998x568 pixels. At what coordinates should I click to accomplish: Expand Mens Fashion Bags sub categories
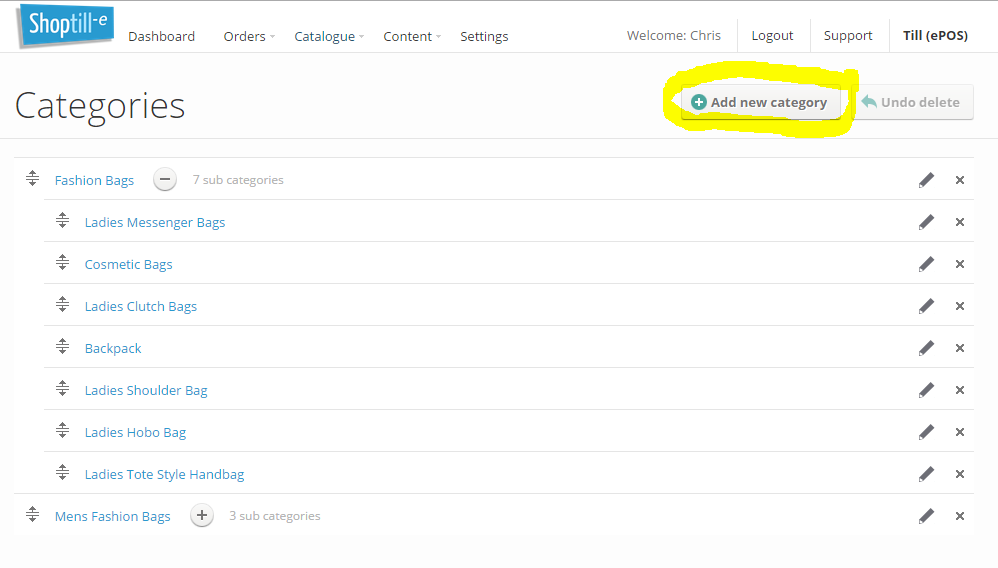(x=202, y=516)
